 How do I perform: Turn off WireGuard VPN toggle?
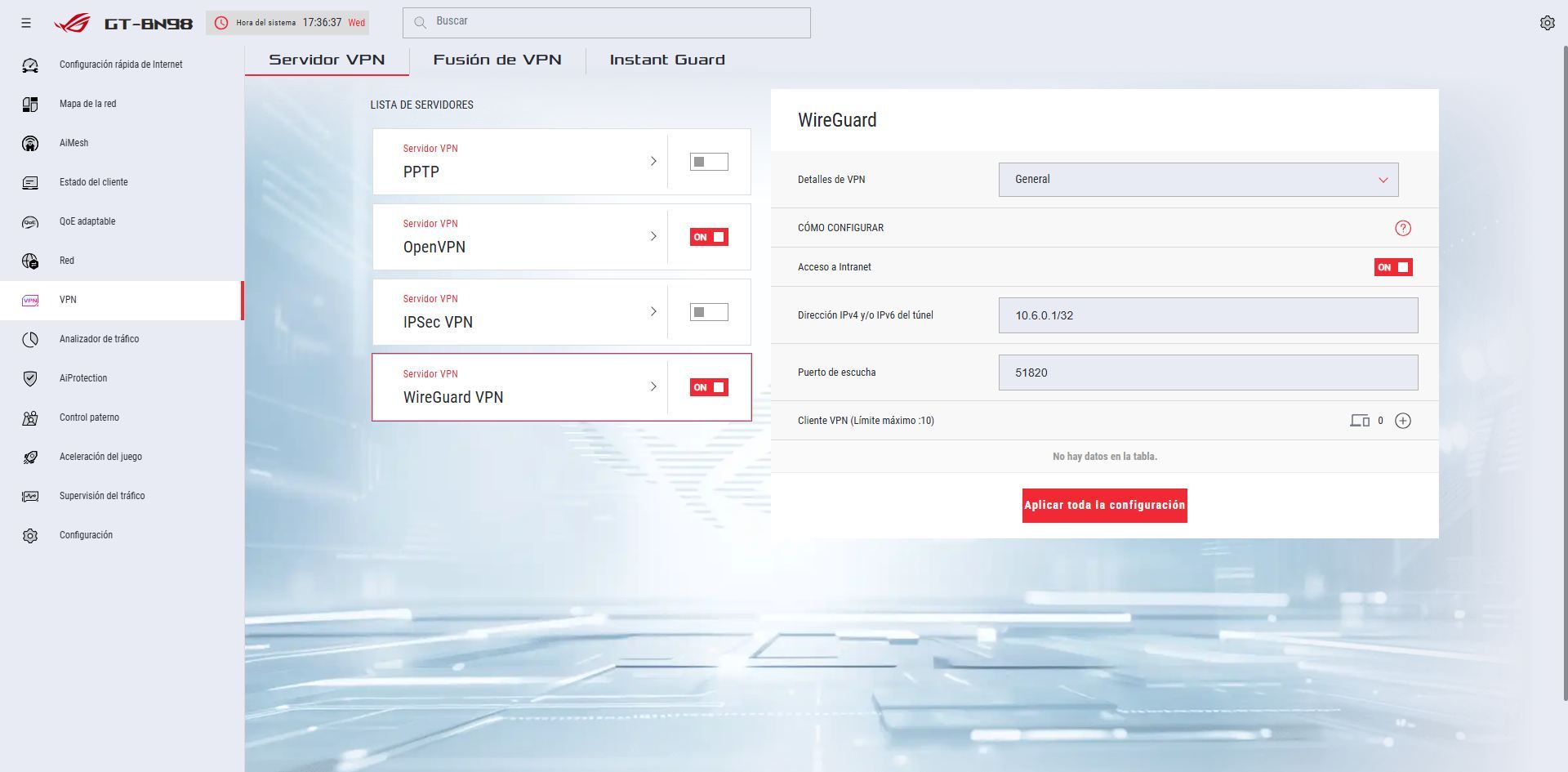[x=709, y=387]
